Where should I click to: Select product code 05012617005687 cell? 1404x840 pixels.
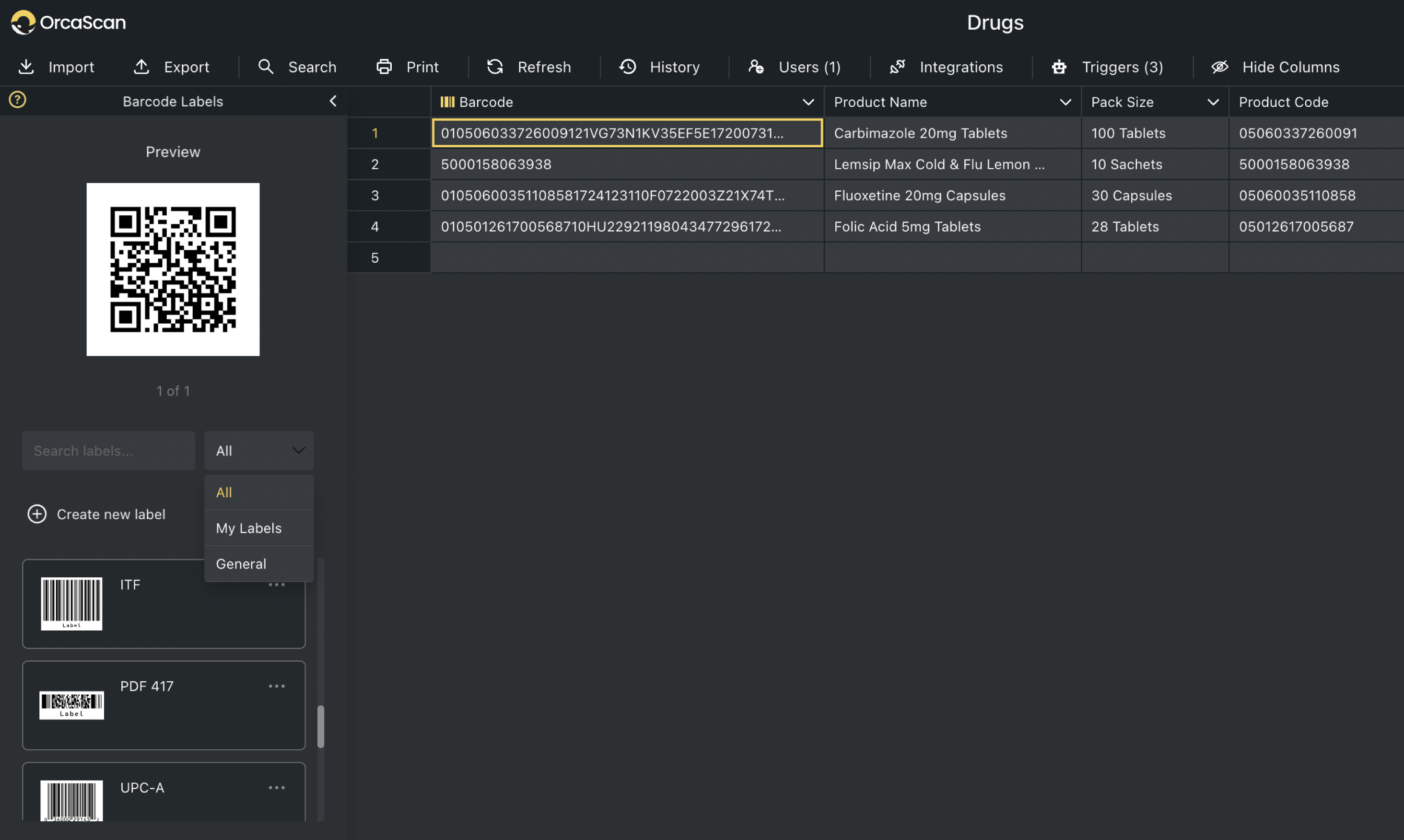pos(1317,226)
